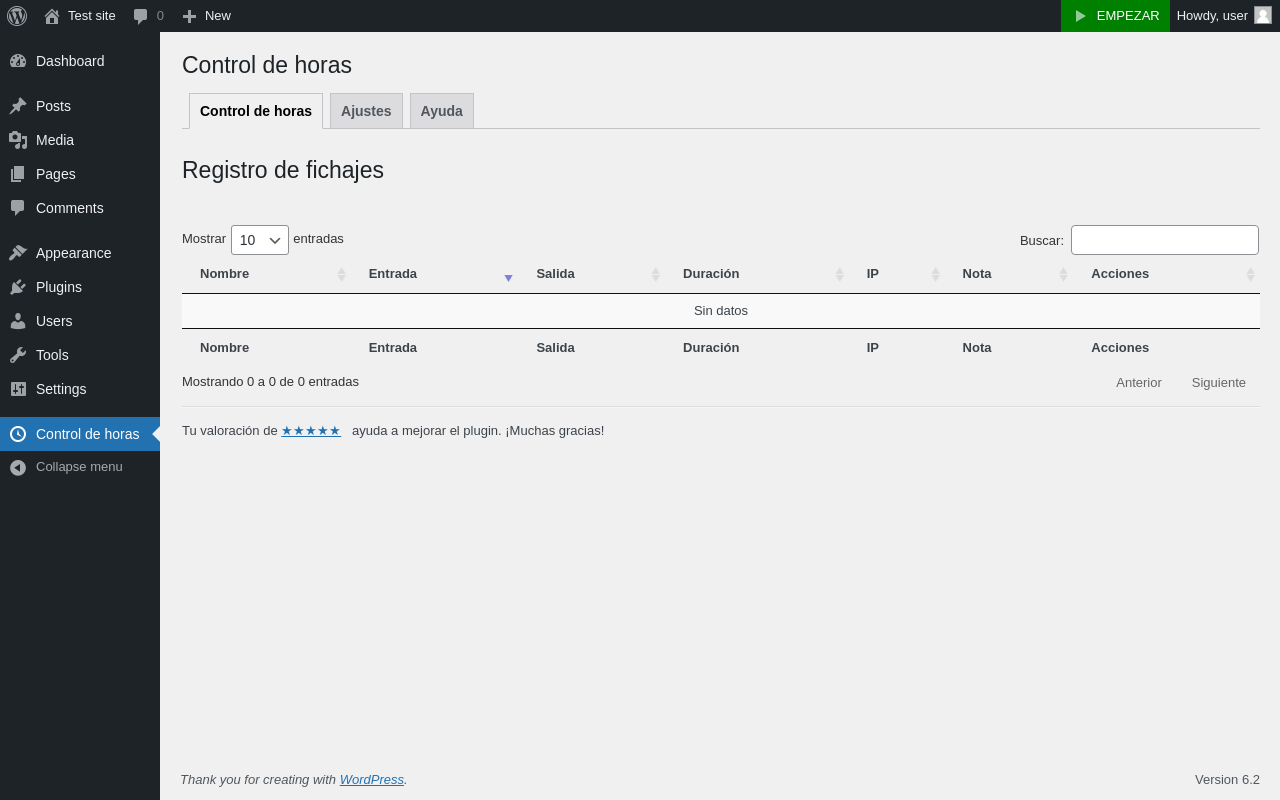
Task: Click the Dashboard gauge icon
Action: tap(18, 61)
